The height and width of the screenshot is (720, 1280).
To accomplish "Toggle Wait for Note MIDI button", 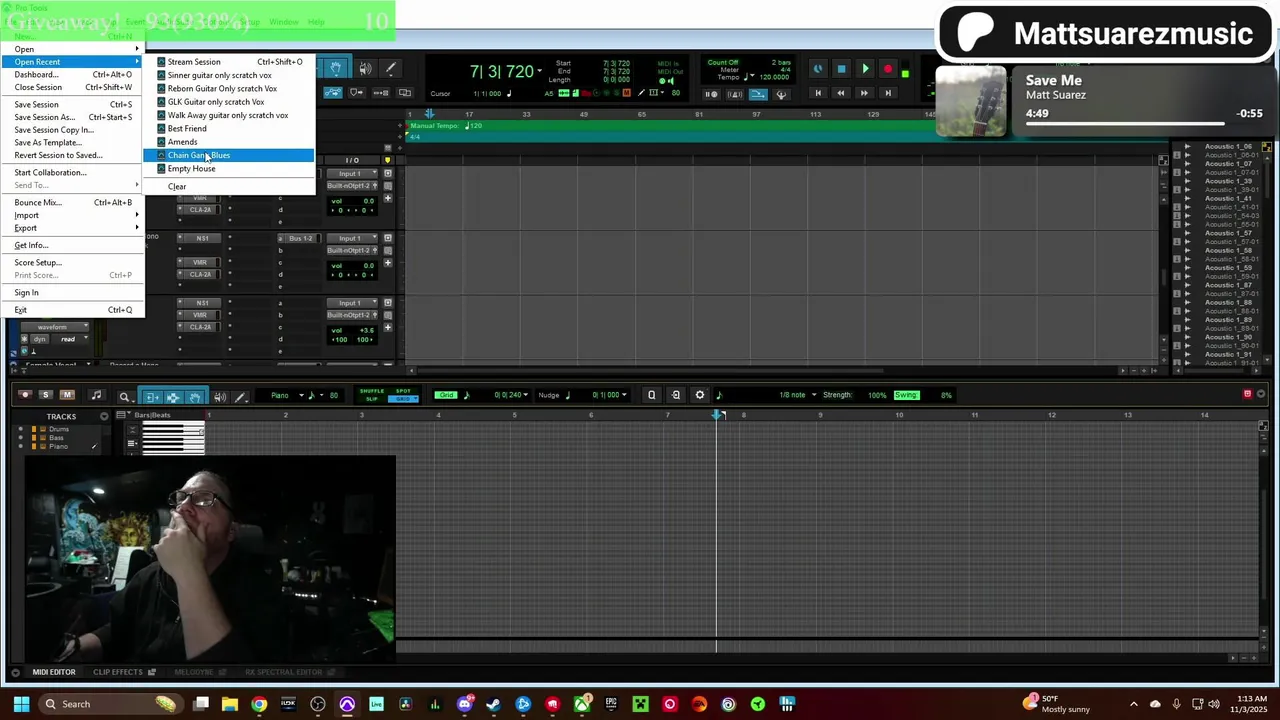I will tap(711, 94).
